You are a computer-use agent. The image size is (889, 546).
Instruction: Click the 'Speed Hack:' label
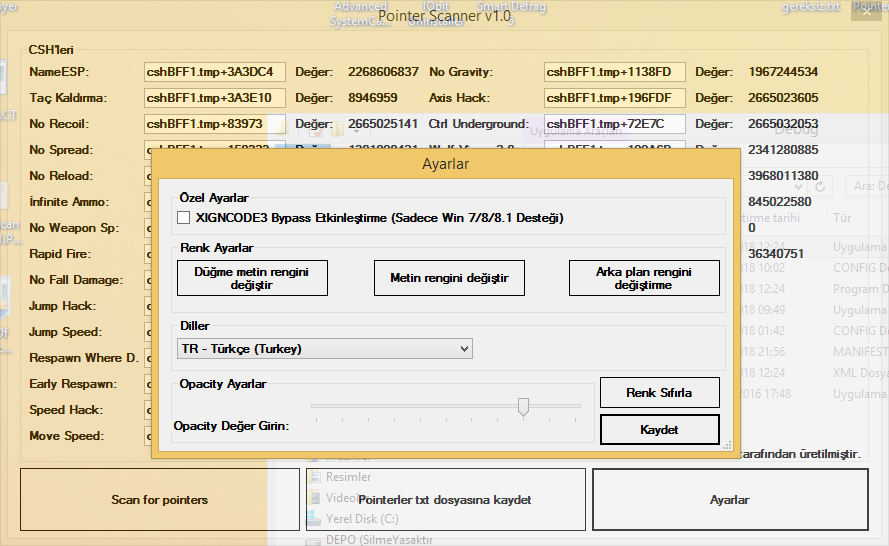(x=66, y=410)
